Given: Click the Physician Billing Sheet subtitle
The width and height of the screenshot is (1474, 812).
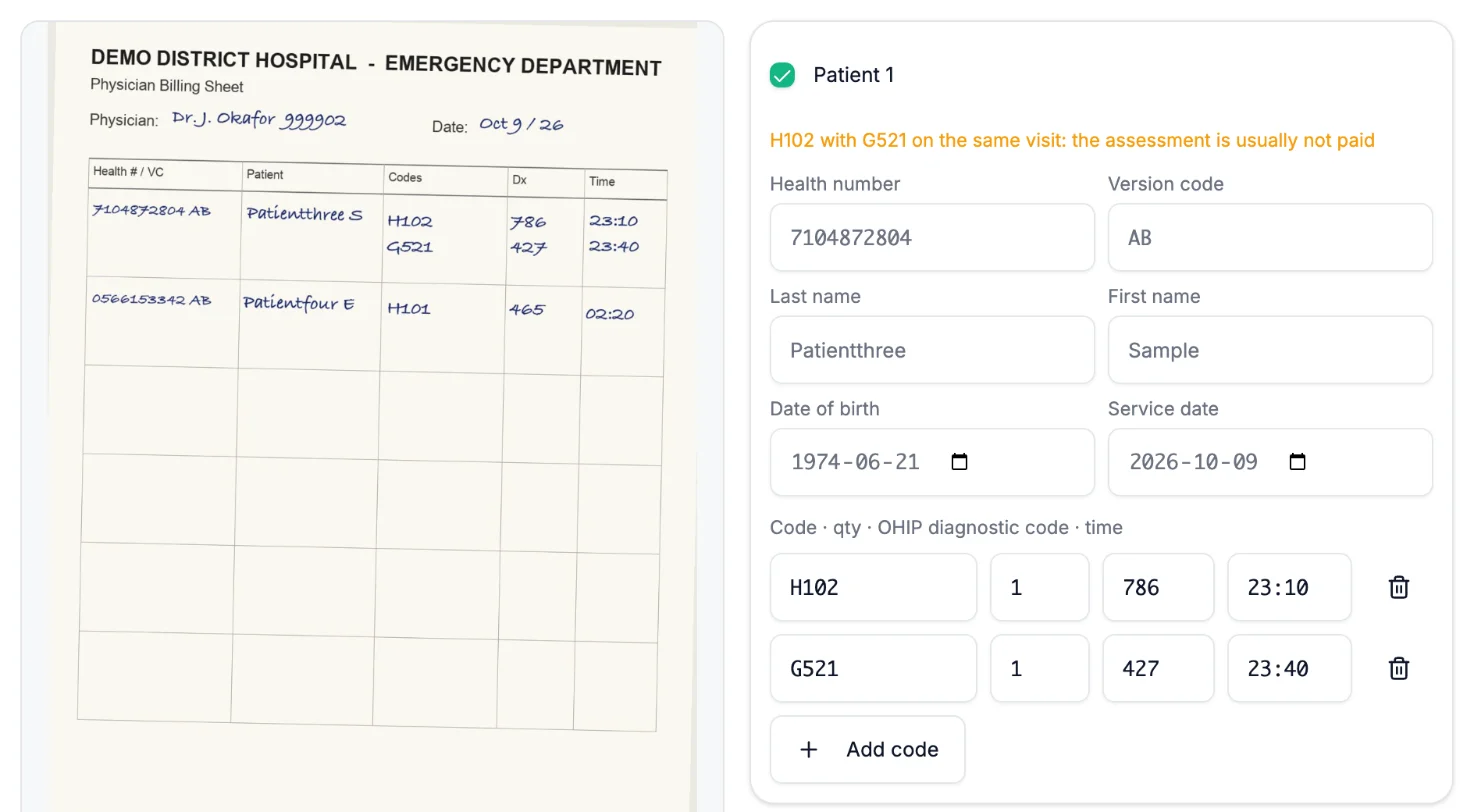Looking at the screenshot, I should 167,86.
